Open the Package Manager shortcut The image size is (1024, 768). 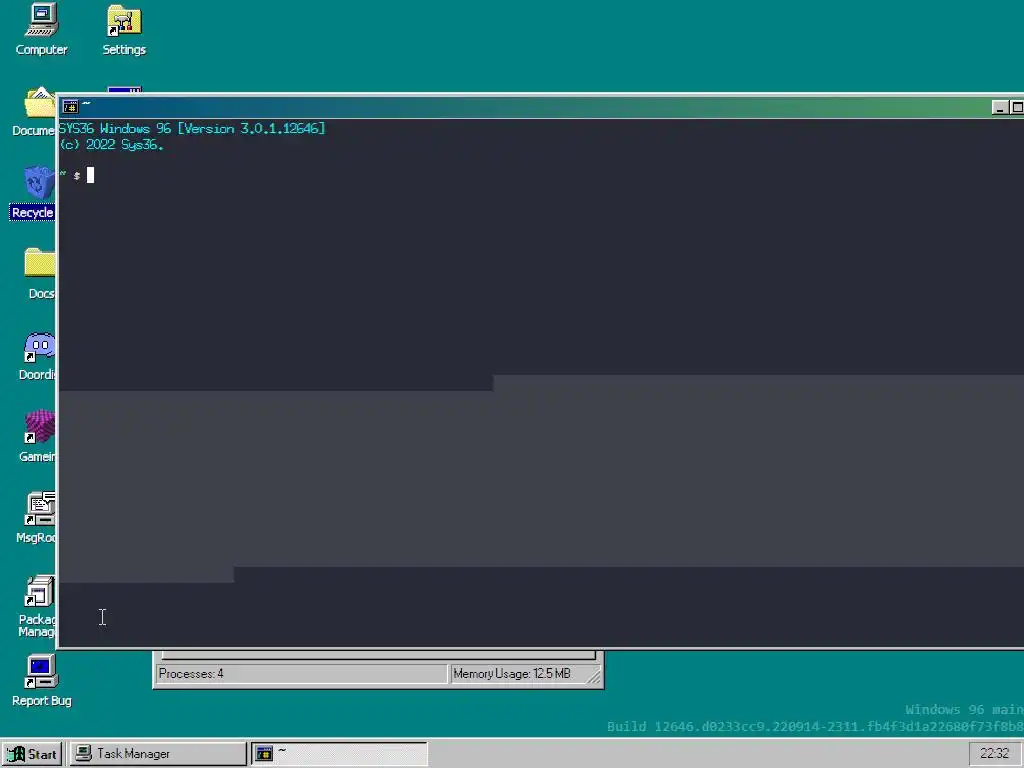[x=38, y=606]
